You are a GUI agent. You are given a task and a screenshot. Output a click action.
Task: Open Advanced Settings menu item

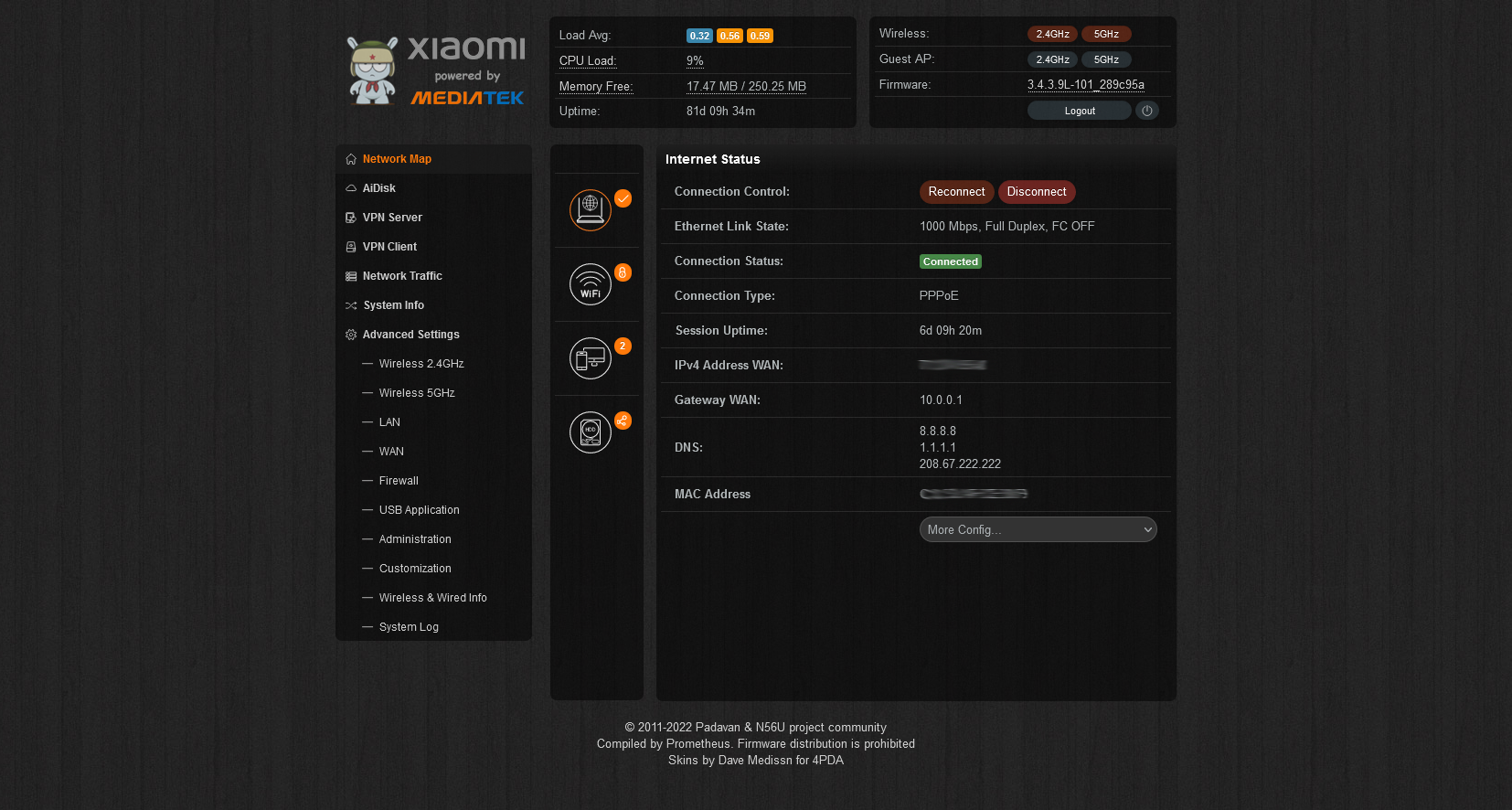click(x=433, y=335)
